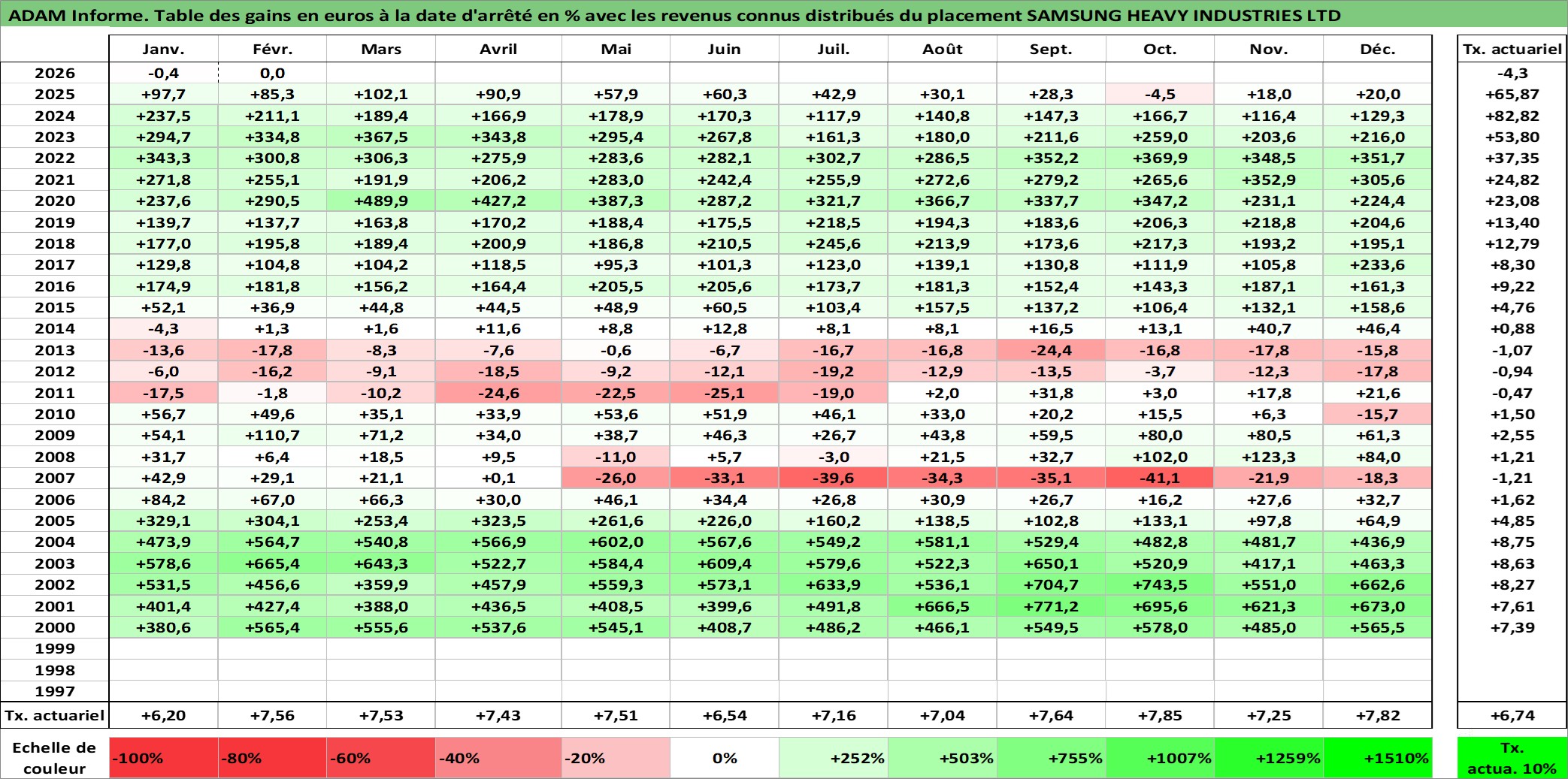The height and width of the screenshot is (779, 1568).
Task: Click the bottom-left 'Tx. actuariel' row label
Action: [x=55, y=715]
